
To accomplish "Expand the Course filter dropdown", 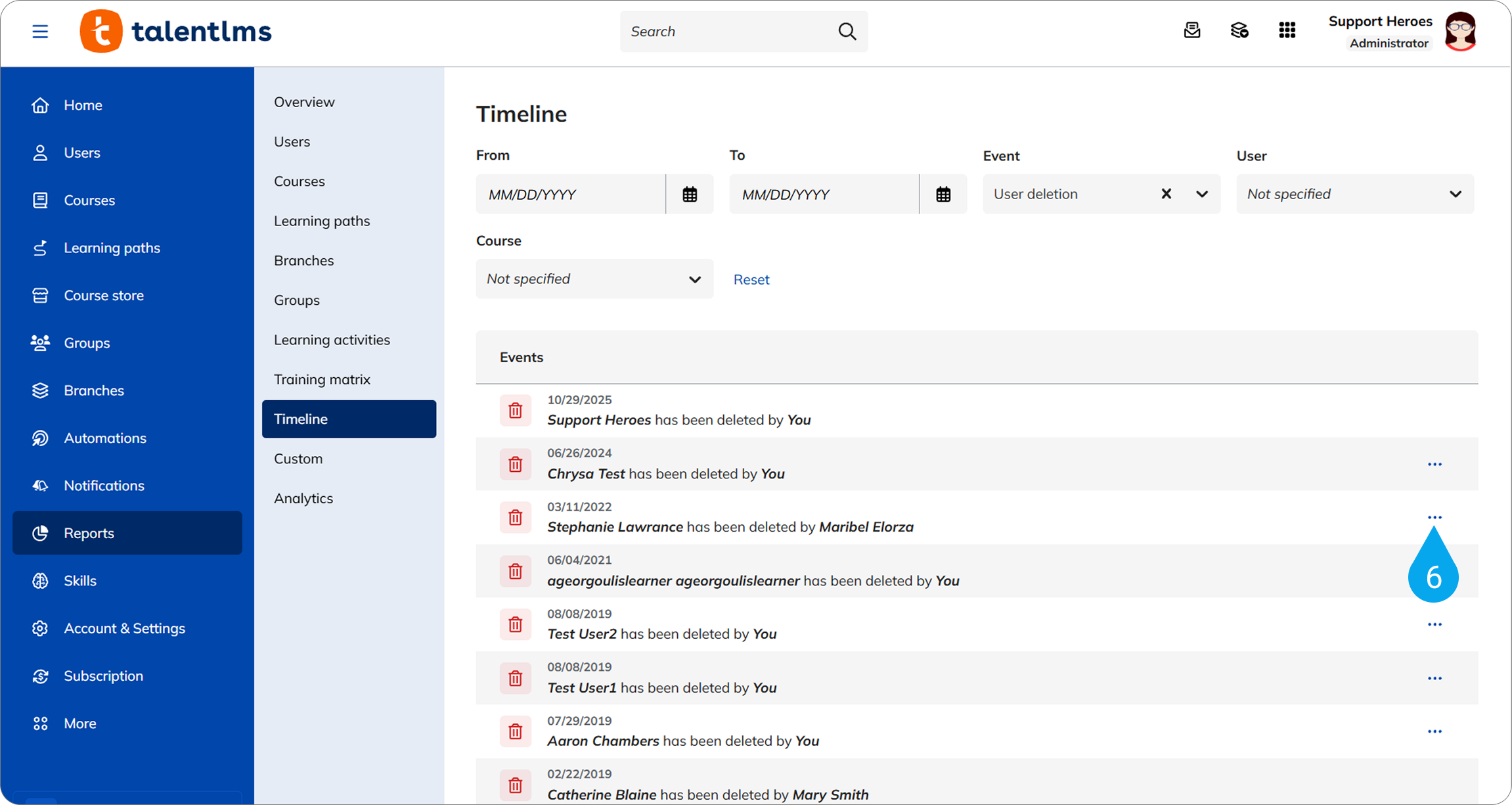I will click(594, 279).
